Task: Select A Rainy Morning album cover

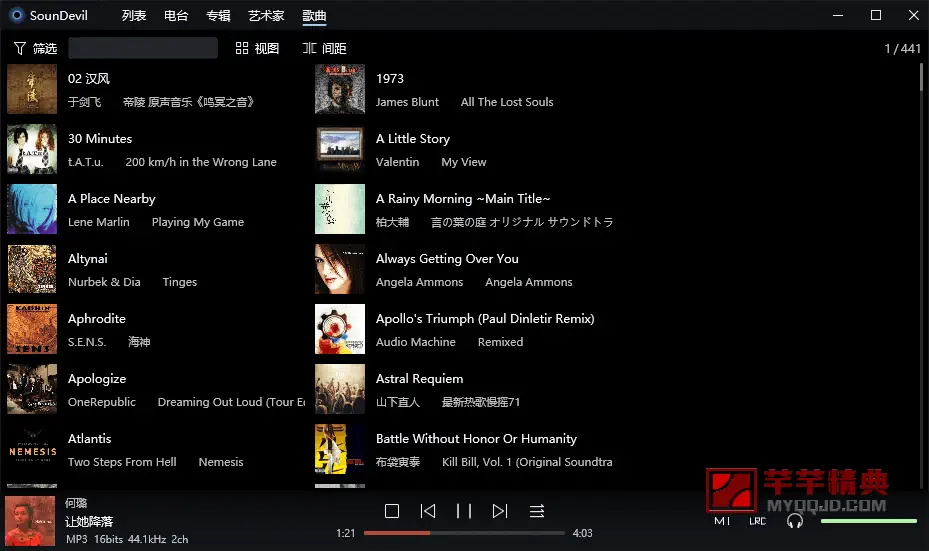Action: pyautogui.click(x=340, y=209)
